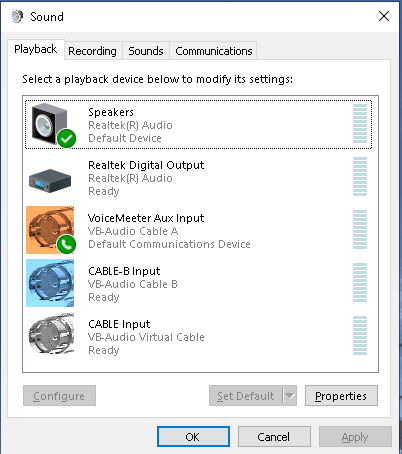402x454 pixels.
Task: Click 'VB-Audio Cable A' description text
Action: click(133, 231)
